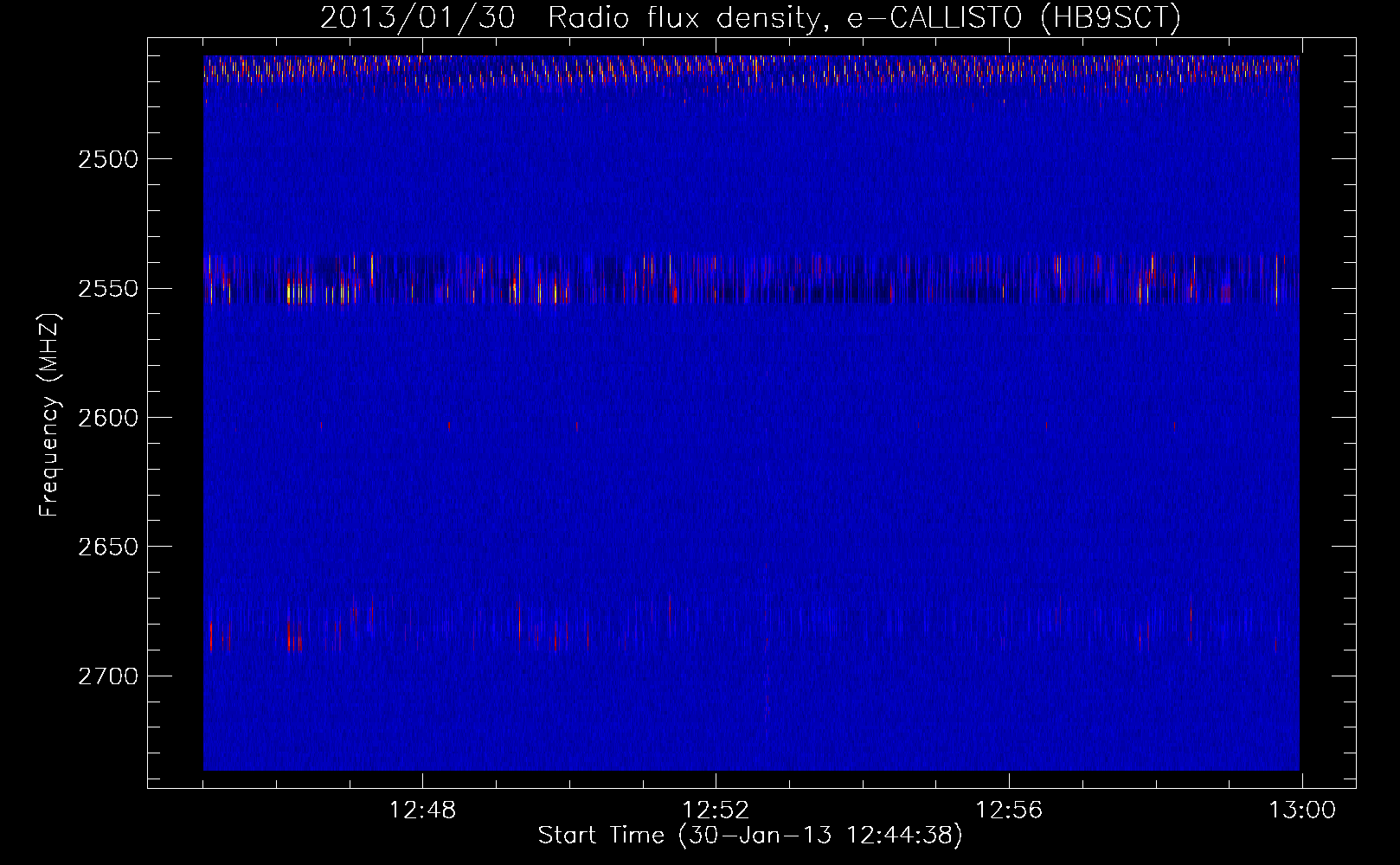
Task: Click the Frequency (MHZ) axis title
Action: 49,414
